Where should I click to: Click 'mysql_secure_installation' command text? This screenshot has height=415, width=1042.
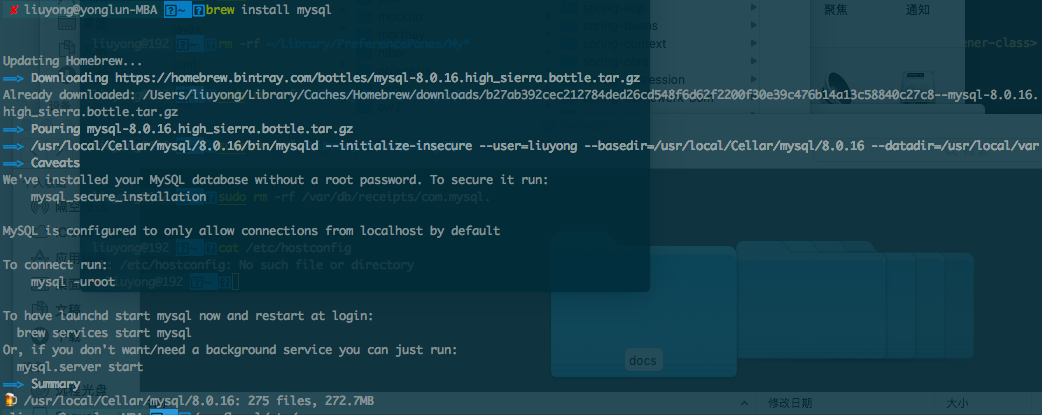118,197
